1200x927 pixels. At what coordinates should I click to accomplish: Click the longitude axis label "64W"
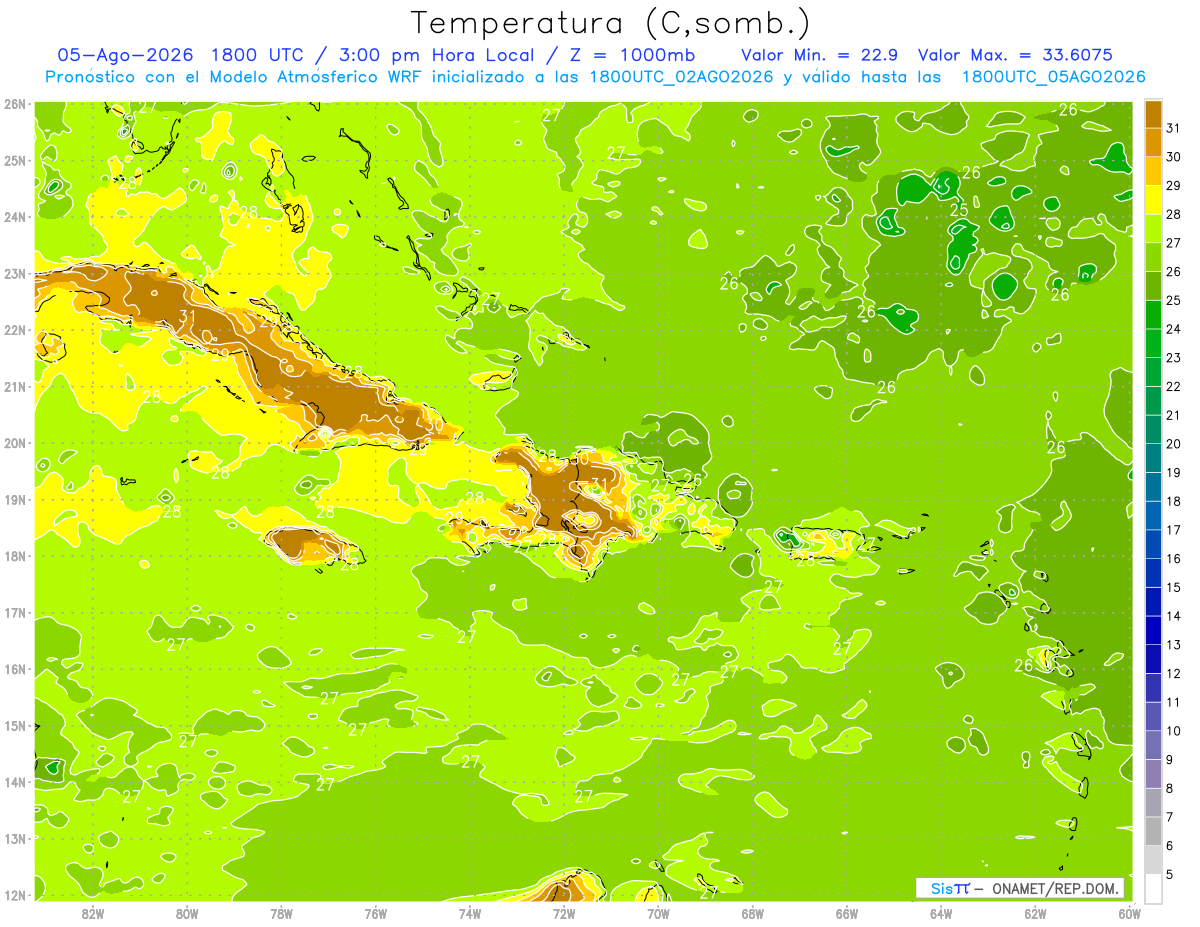coord(941,914)
